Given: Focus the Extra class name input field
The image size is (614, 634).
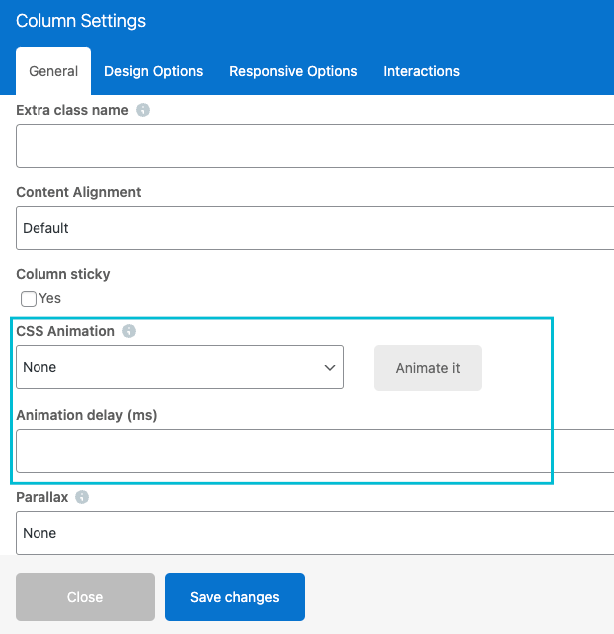Looking at the screenshot, I should click(315, 146).
